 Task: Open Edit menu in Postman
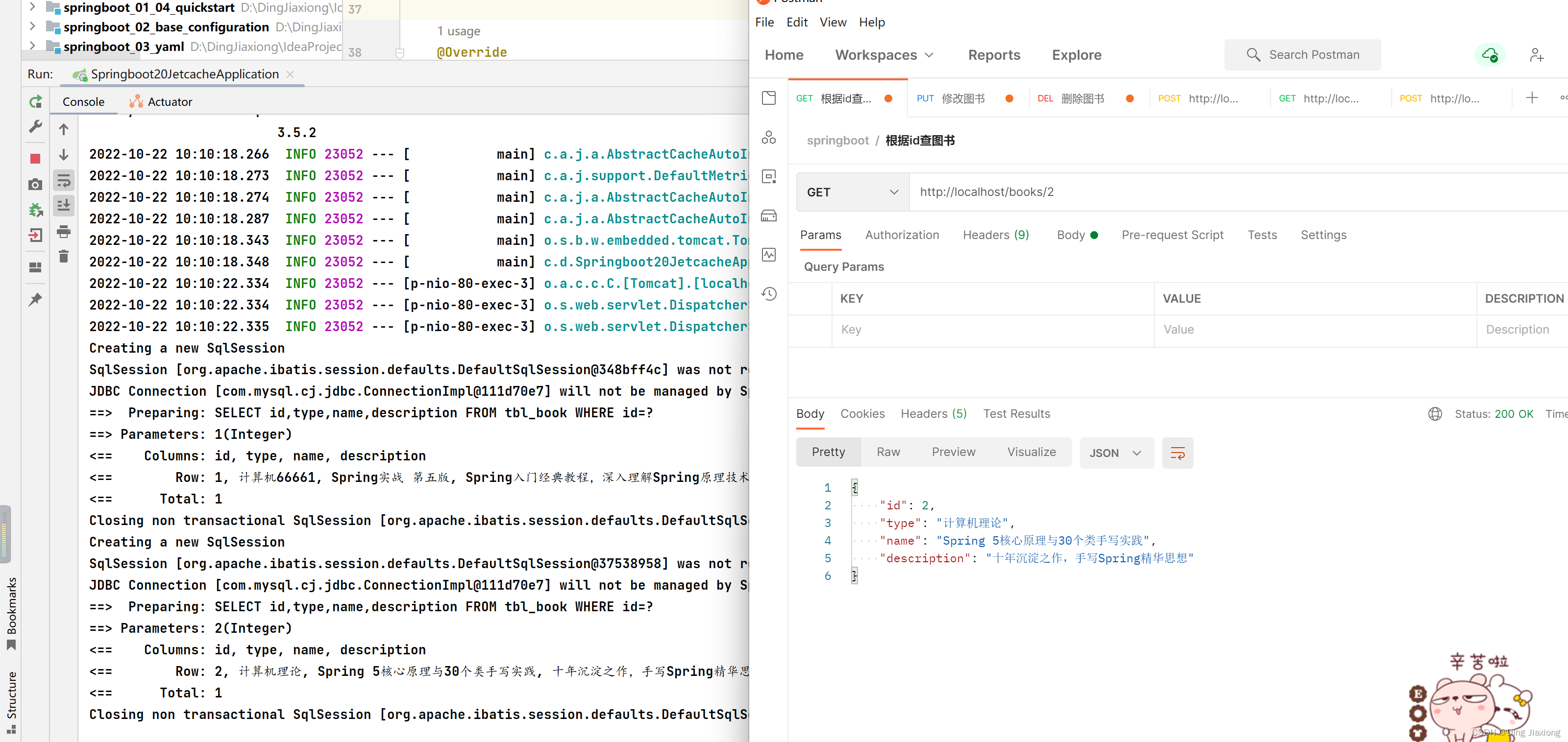[796, 23]
